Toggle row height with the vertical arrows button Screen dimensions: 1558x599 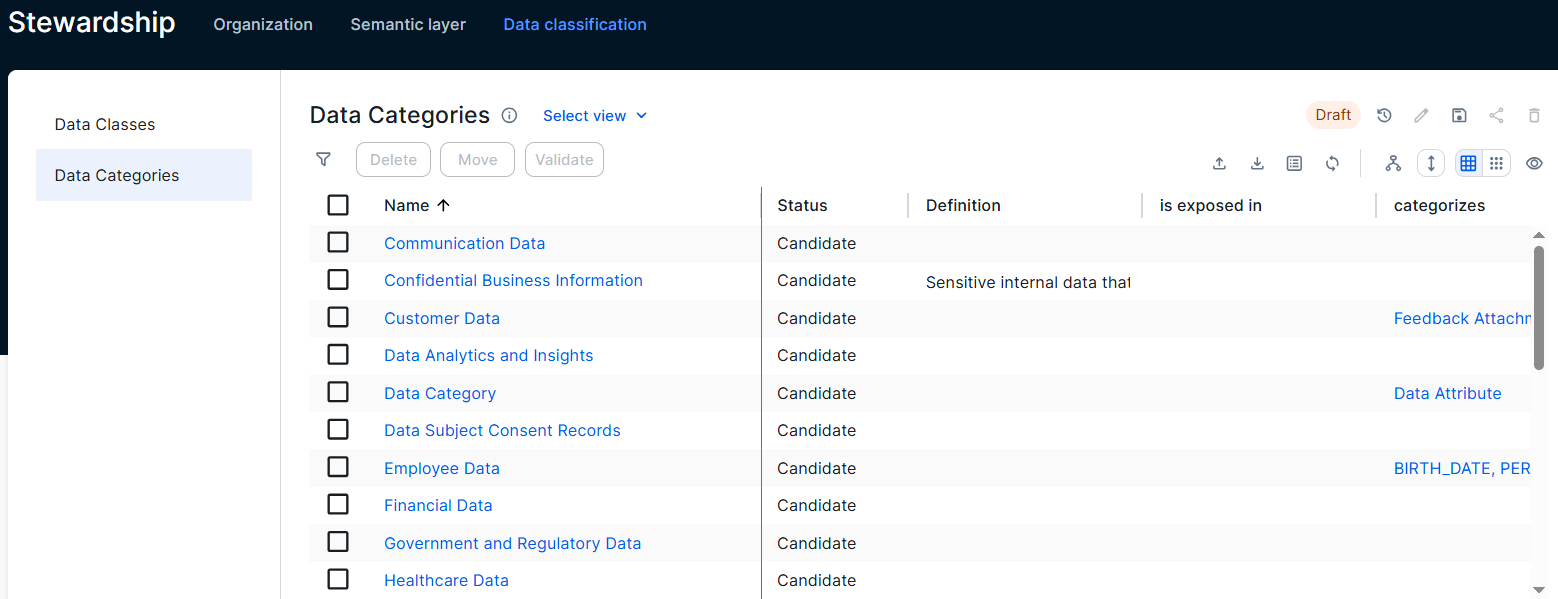click(x=1431, y=163)
